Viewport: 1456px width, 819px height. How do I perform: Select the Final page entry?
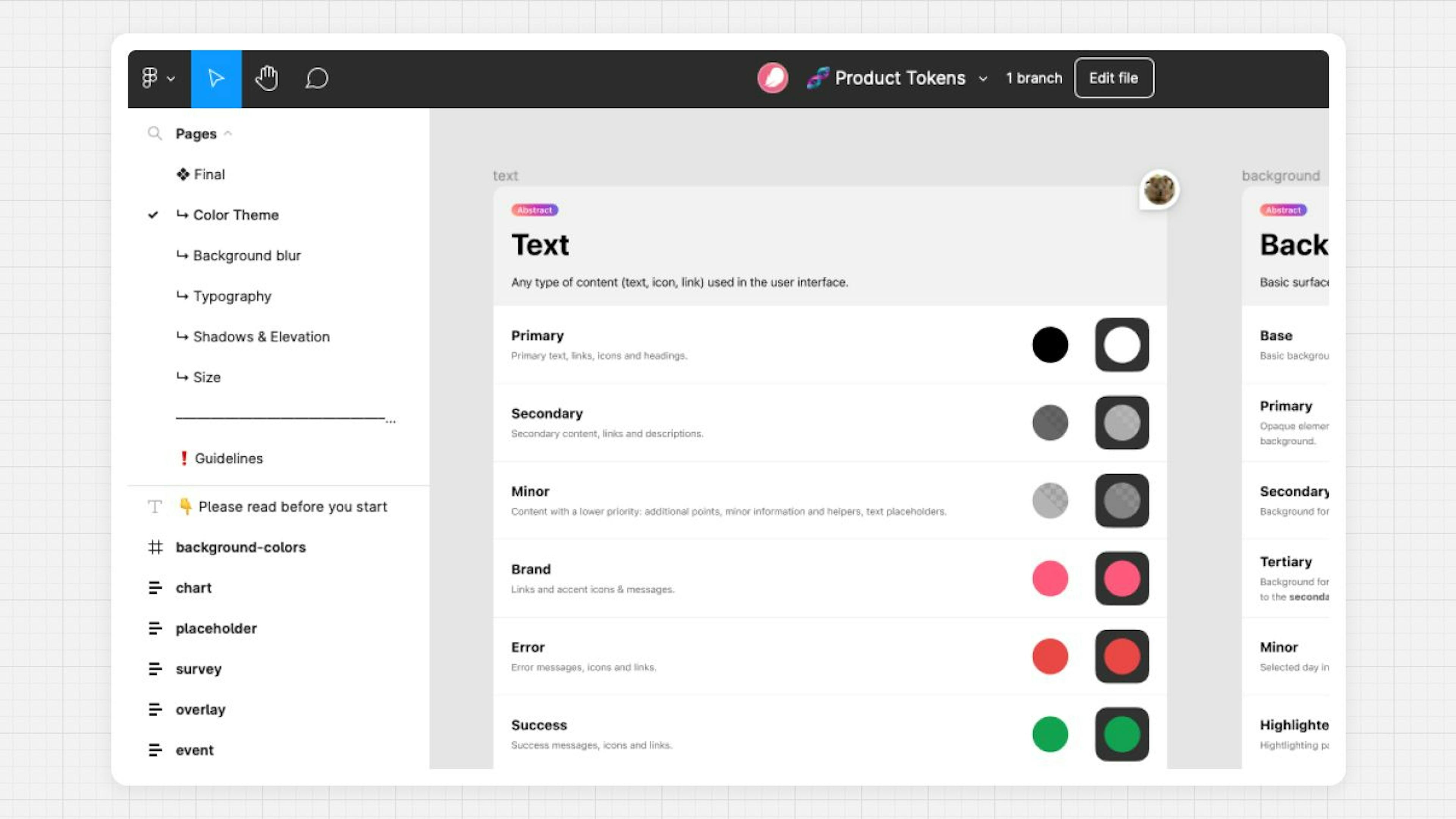pos(210,174)
